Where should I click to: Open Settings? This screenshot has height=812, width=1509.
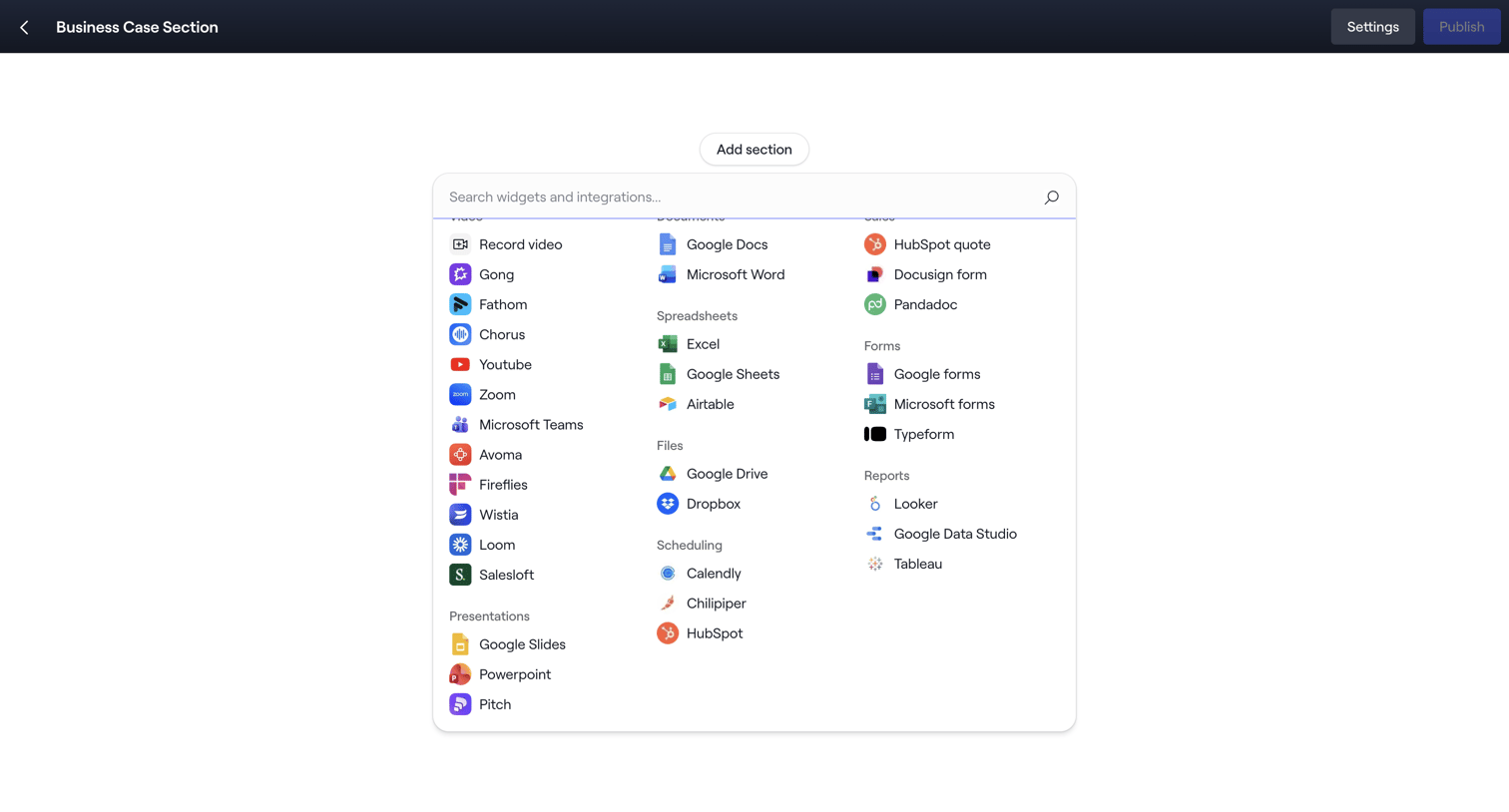[1372, 27]
